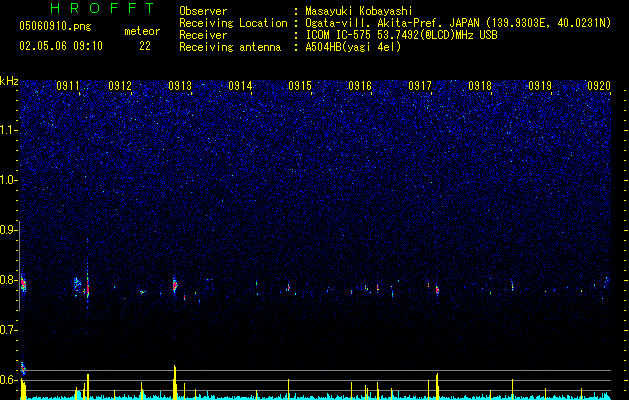Select the filename 05060910.png
629x400 pixels.
click(55, 26)
